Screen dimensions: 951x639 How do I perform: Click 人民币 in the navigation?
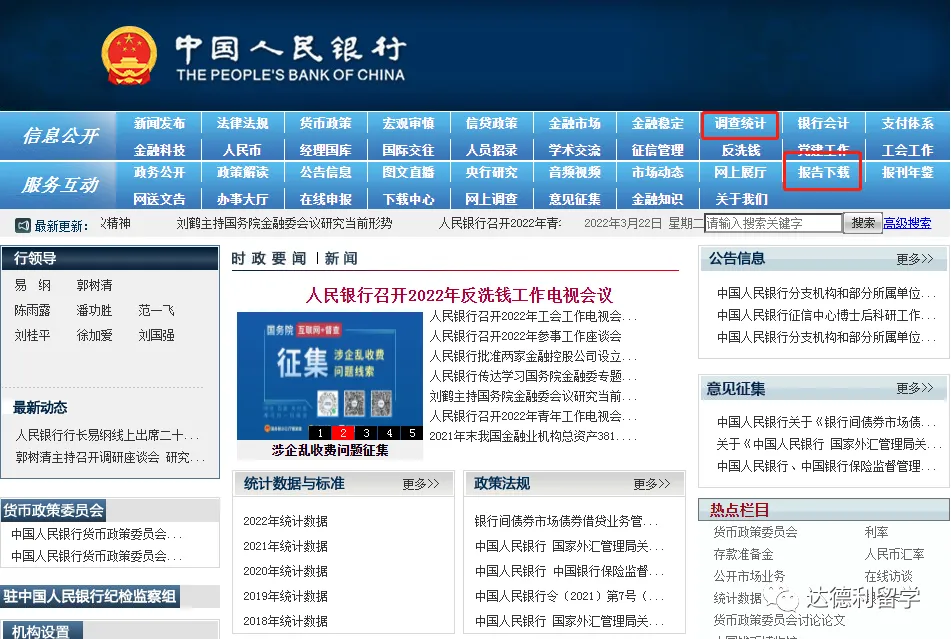[242, 150]
